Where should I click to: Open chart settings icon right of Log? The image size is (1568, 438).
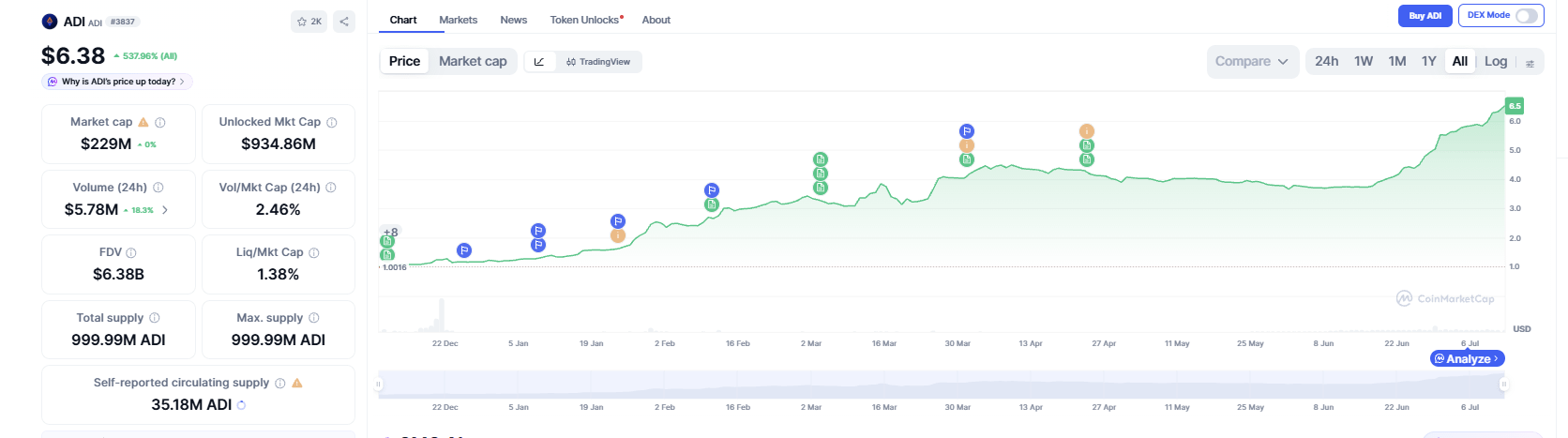point(1530,63)
